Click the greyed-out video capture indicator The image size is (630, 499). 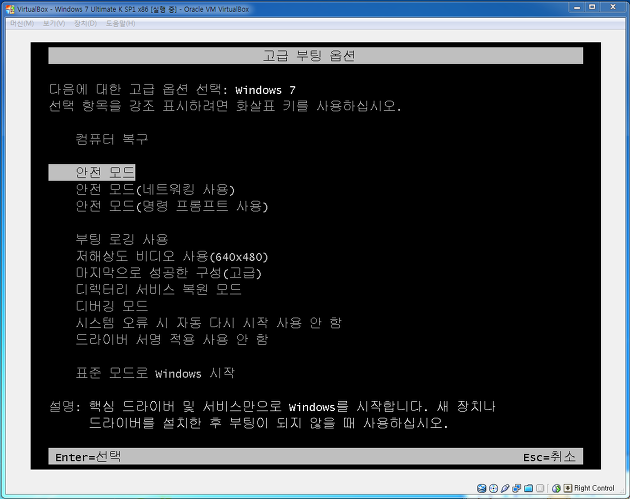click(x=540, y=488)
